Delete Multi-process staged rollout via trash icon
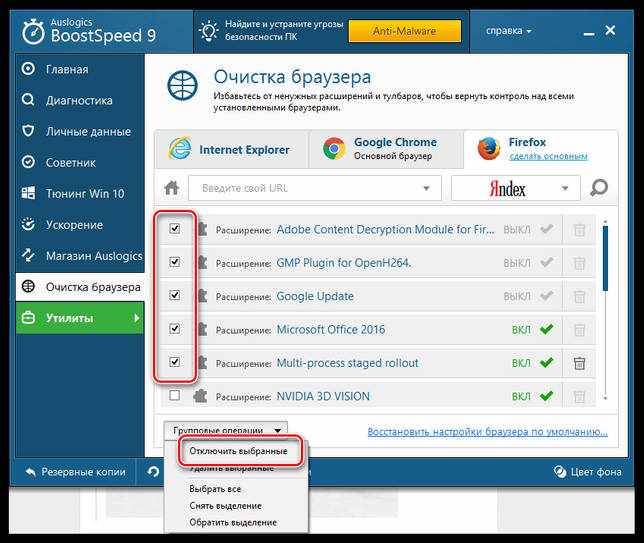The image size is (644, 543). click(x=579, y=363)
